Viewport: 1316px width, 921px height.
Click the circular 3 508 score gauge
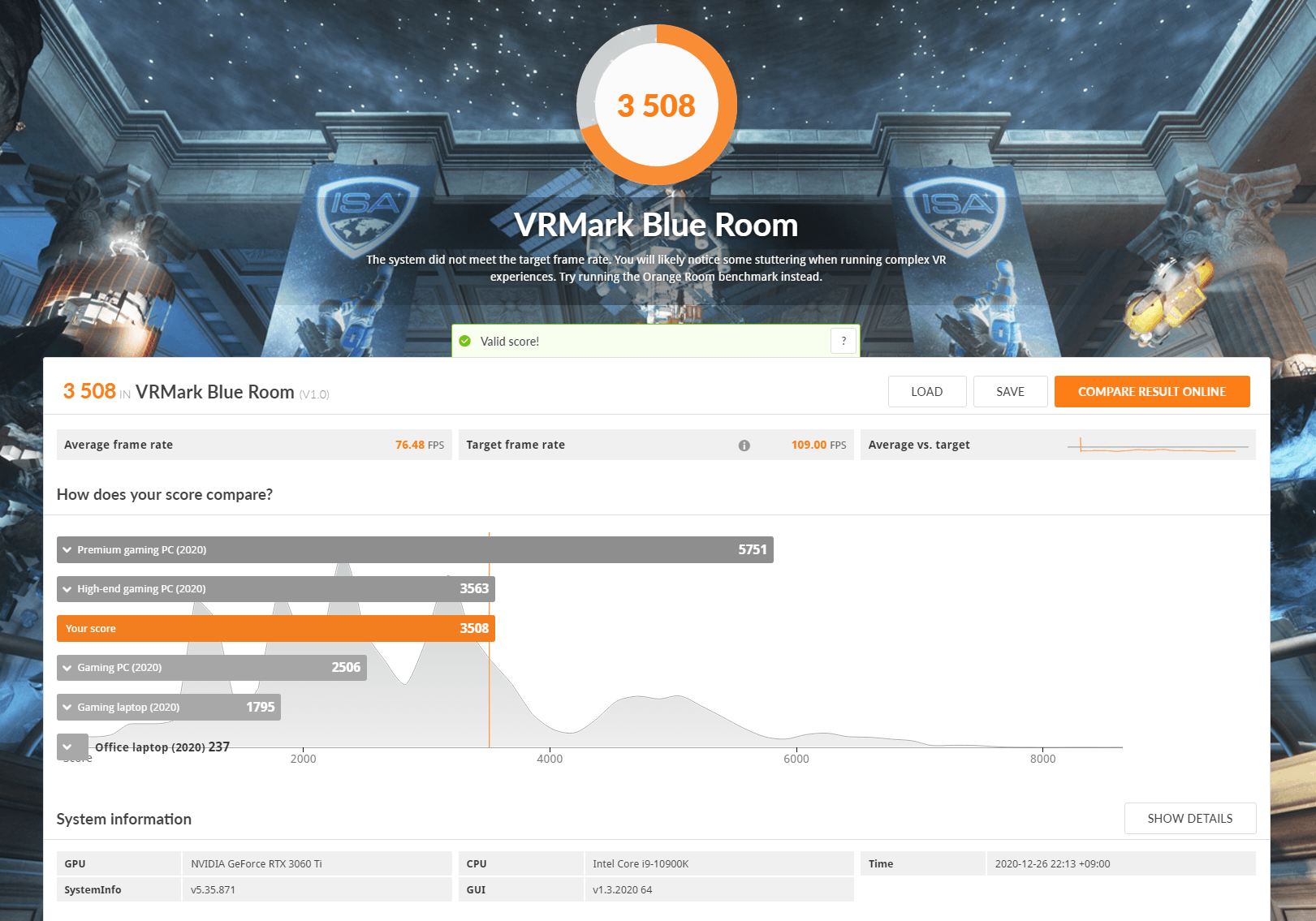657,105
